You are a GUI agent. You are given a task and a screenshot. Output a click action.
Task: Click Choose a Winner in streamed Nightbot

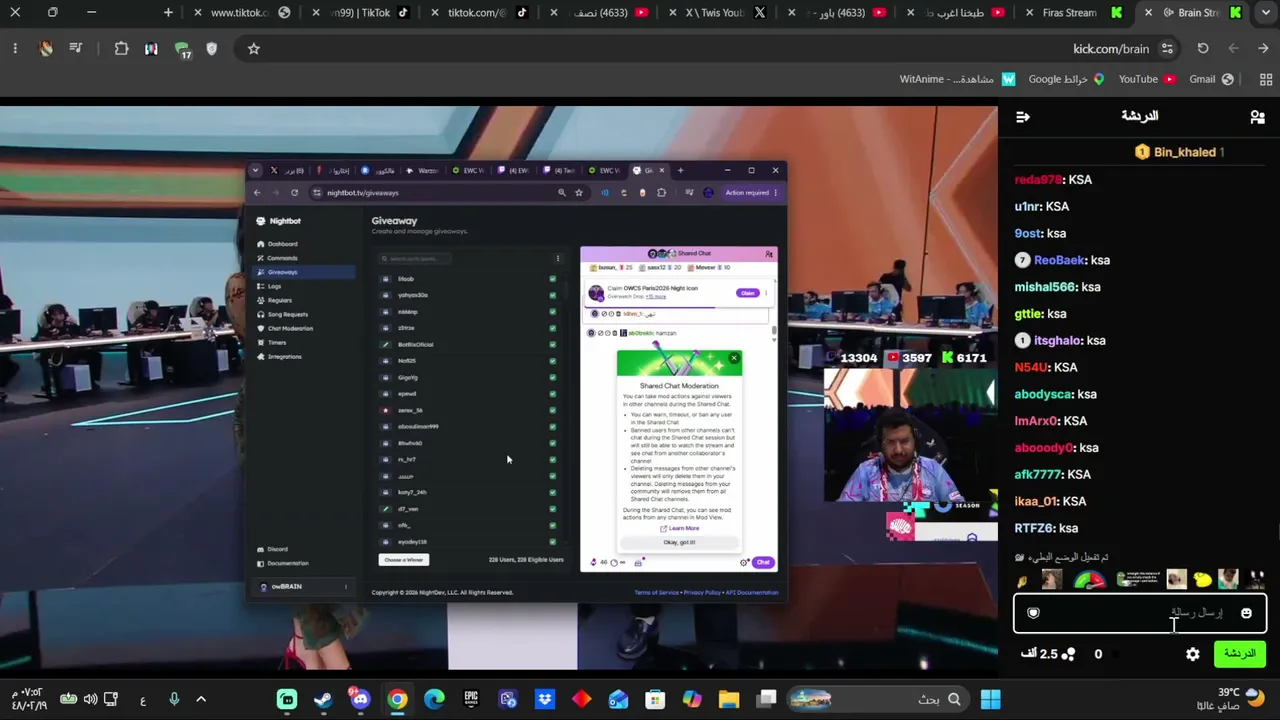point(404,560)
